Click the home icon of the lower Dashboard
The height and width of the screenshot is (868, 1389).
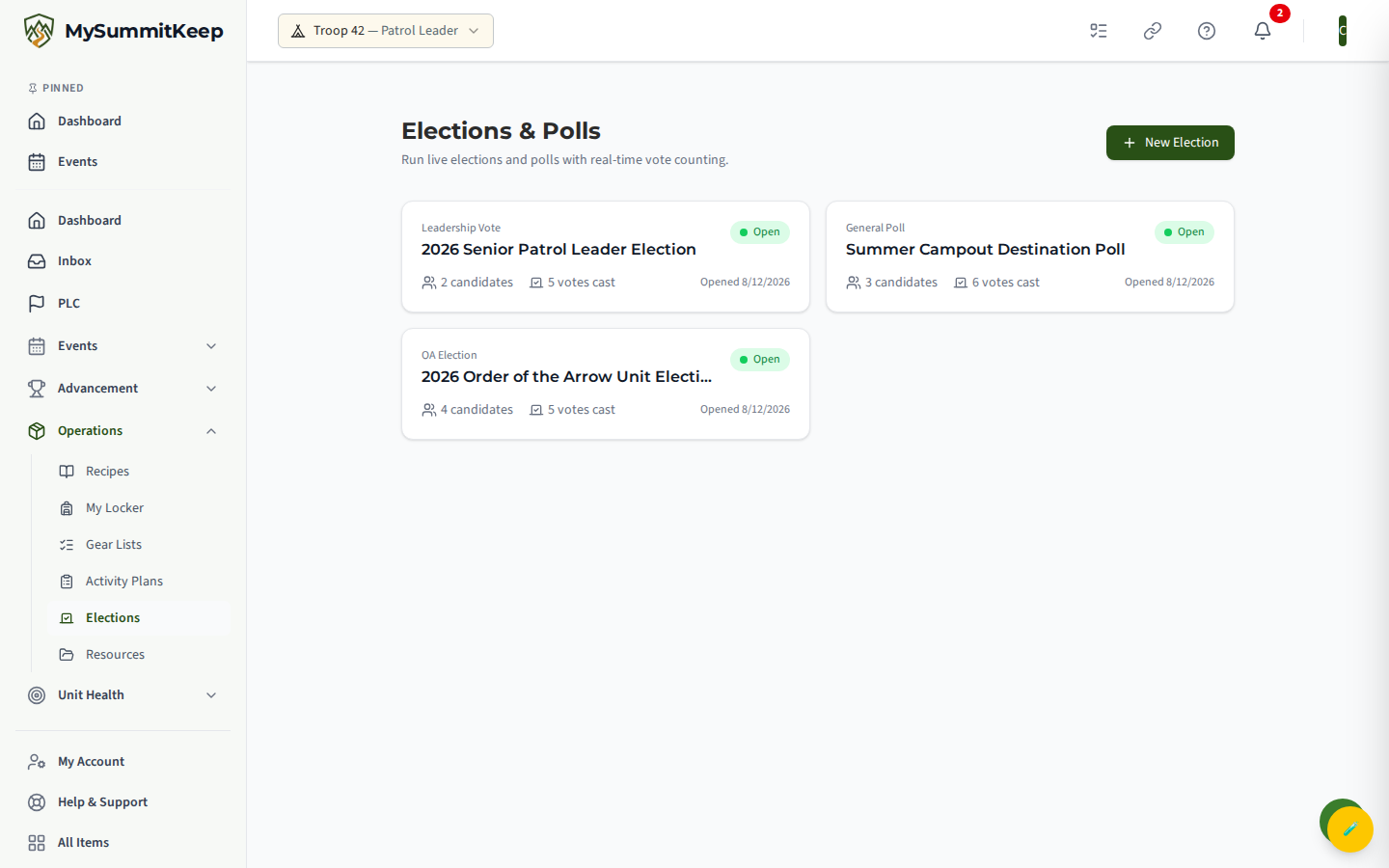coord(37,221)
